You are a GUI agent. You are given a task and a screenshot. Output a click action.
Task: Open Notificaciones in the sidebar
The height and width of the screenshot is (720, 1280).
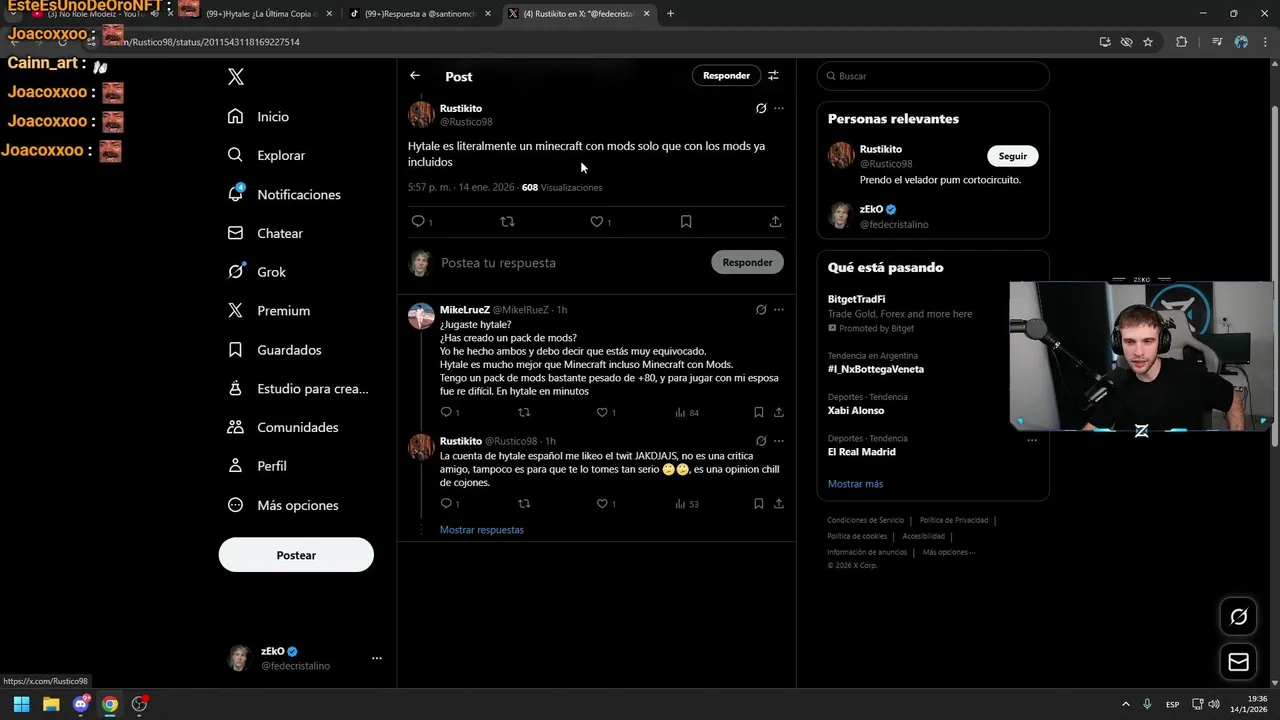point(284,194)
